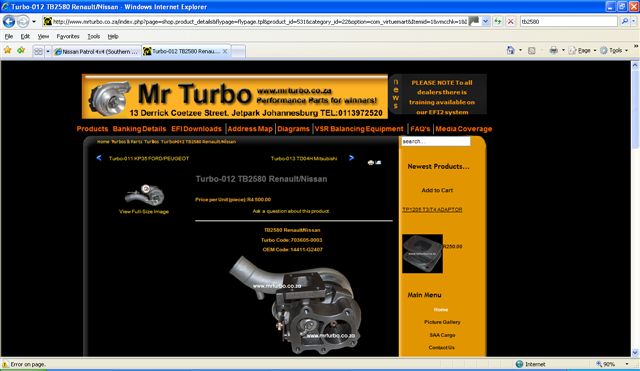Click the Home page toolbar icon
Image resolution: width=640 pixels, height=371 pixels.
point(511,50)
